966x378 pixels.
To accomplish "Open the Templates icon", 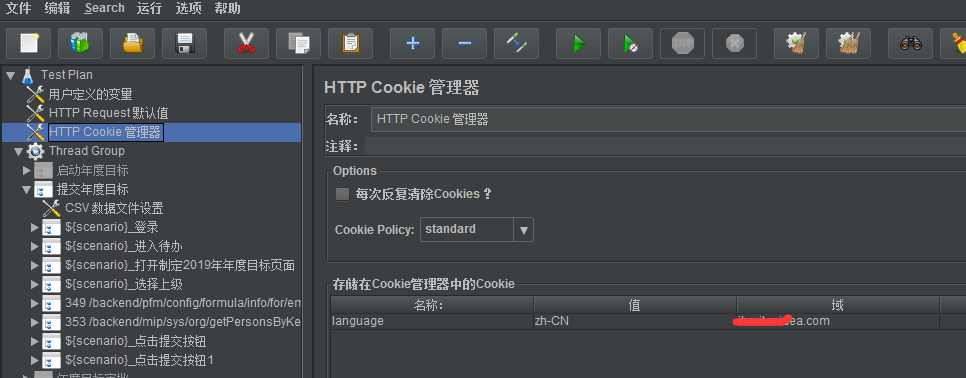I will (x=80, y=44).
